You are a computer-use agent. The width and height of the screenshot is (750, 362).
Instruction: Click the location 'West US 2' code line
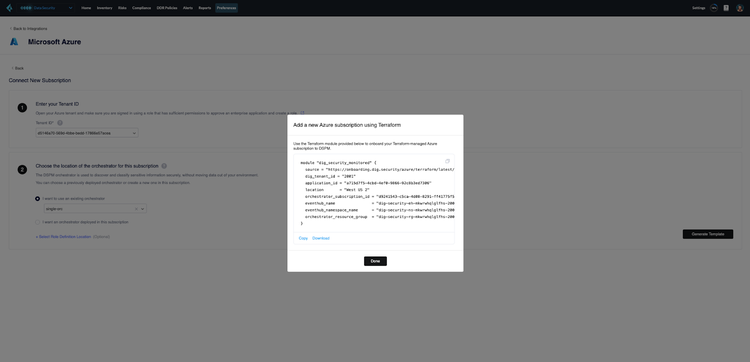(337, 190)
